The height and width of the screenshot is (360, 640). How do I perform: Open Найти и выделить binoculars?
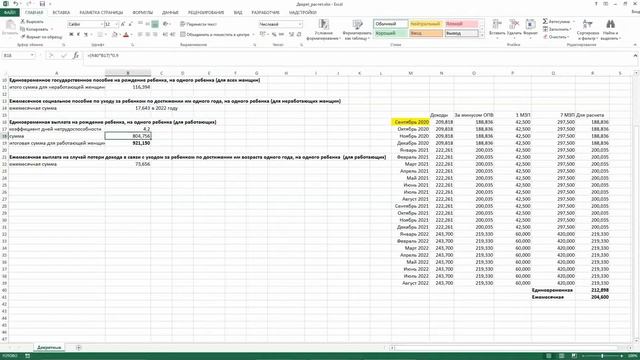coord(610,29)
